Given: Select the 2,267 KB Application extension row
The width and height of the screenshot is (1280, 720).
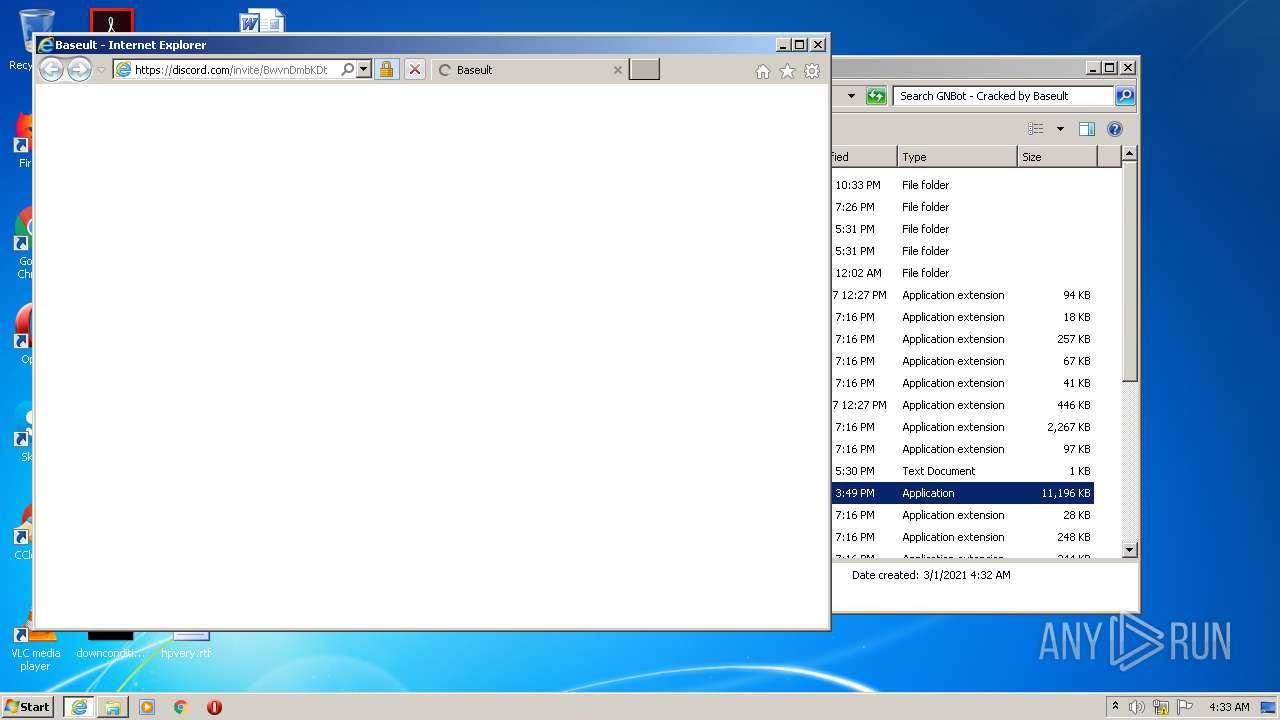Looking at the screenshot, I should [x=963, y=427].
